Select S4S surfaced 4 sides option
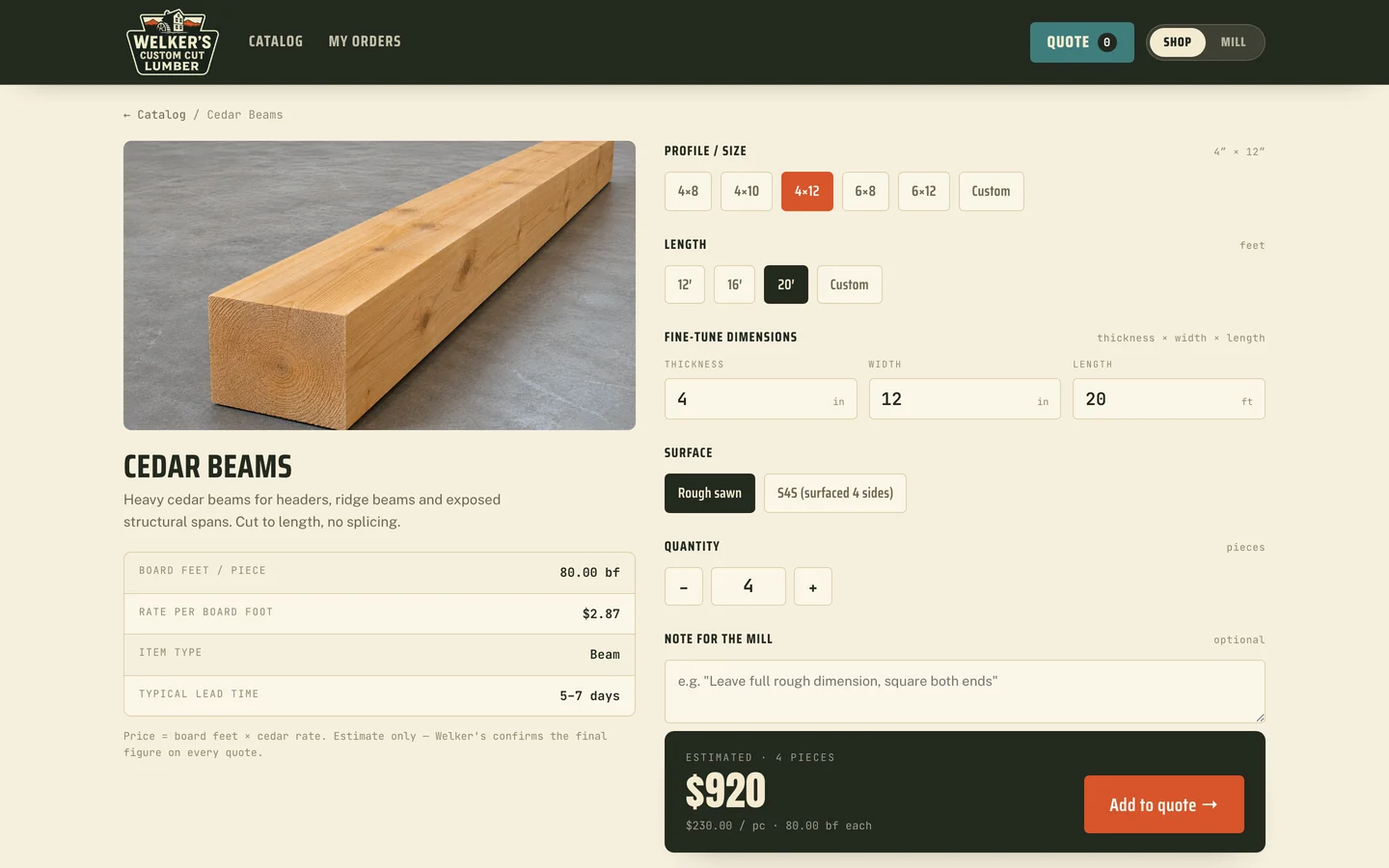The image size is (1389, 868). (835, 493)
